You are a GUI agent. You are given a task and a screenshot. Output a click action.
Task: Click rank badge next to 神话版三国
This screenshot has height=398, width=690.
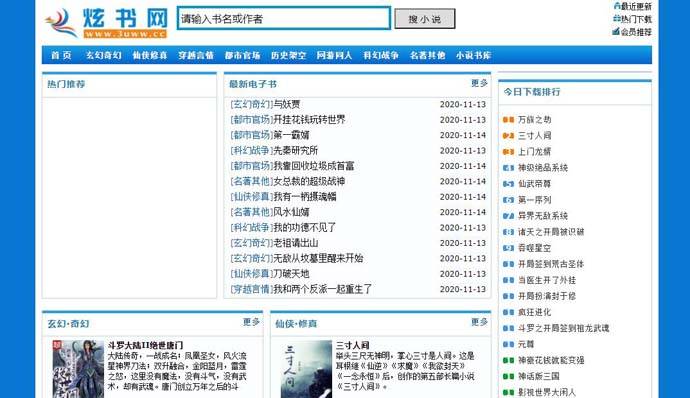tap(508, 376)
